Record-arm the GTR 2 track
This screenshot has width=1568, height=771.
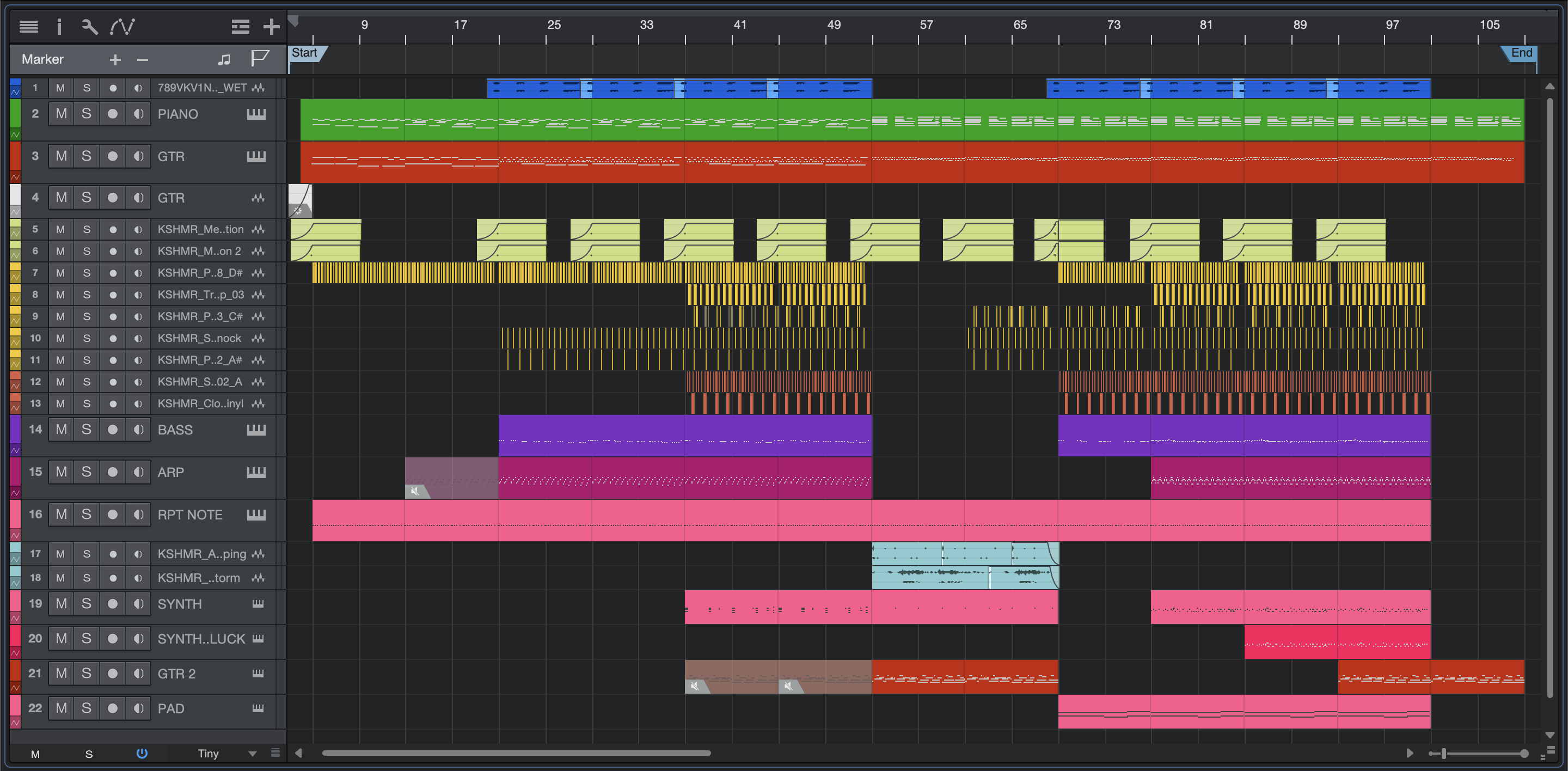point(113,673)
